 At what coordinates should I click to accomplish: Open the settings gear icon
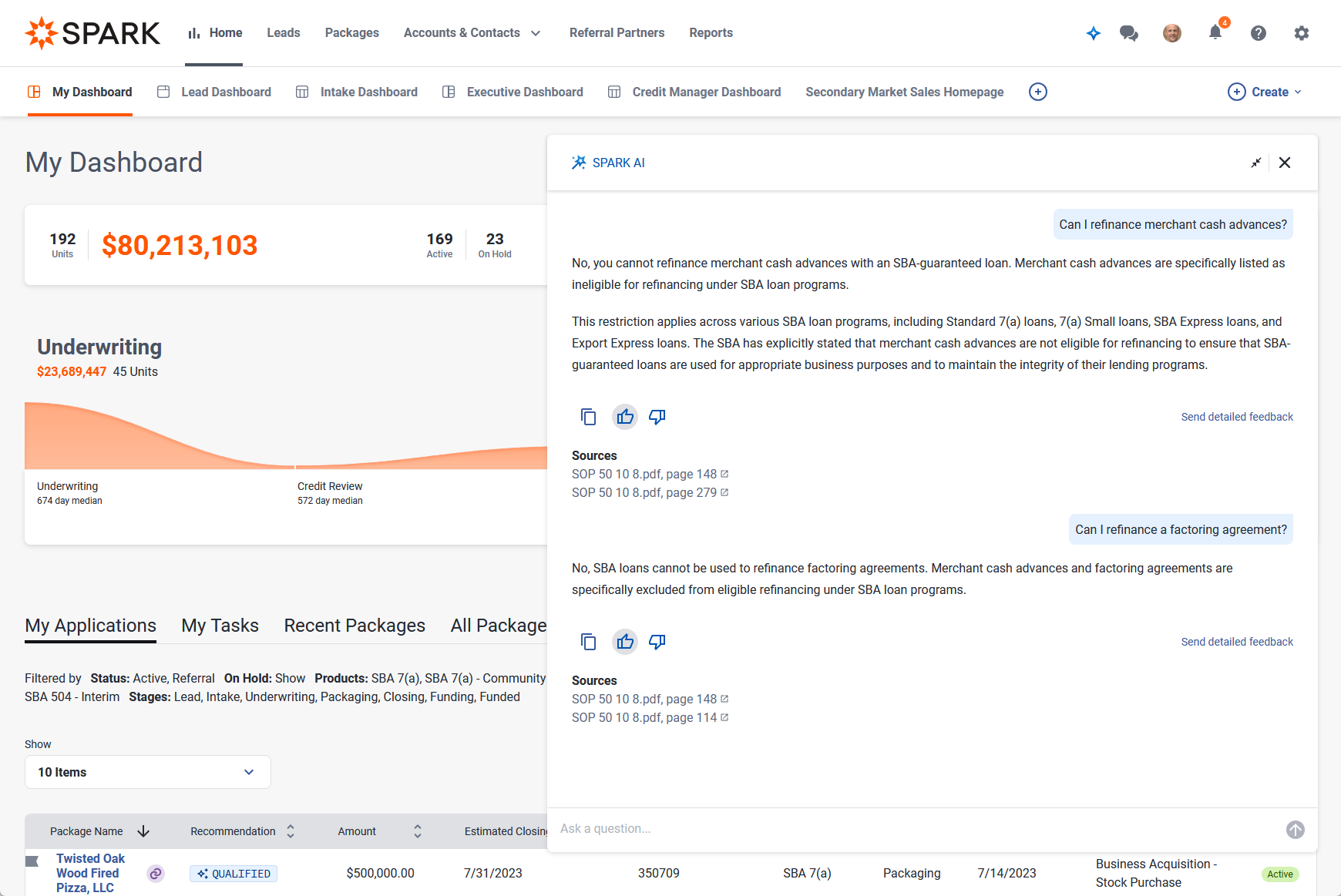click(1302, 33)
